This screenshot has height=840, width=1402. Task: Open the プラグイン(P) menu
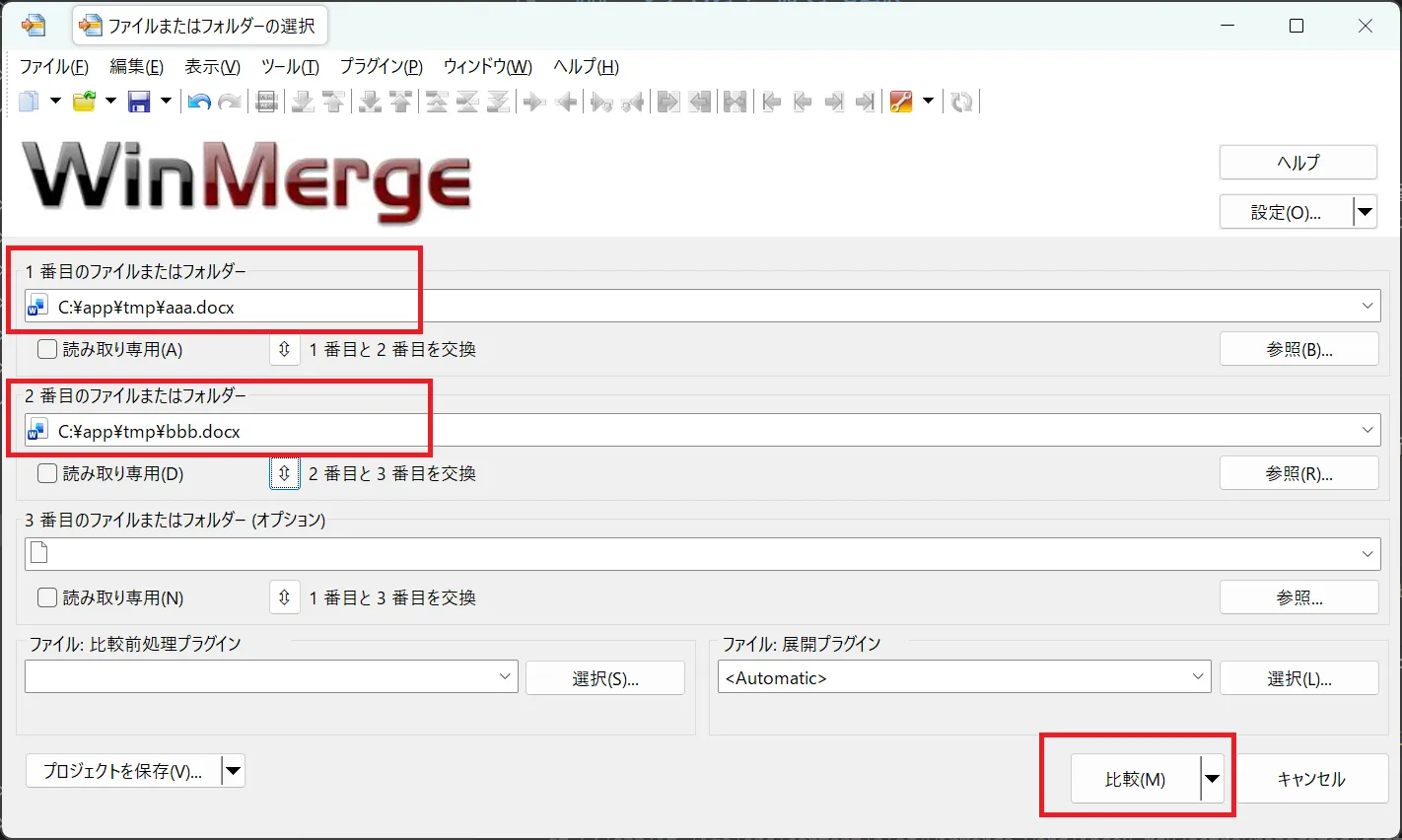382,67
